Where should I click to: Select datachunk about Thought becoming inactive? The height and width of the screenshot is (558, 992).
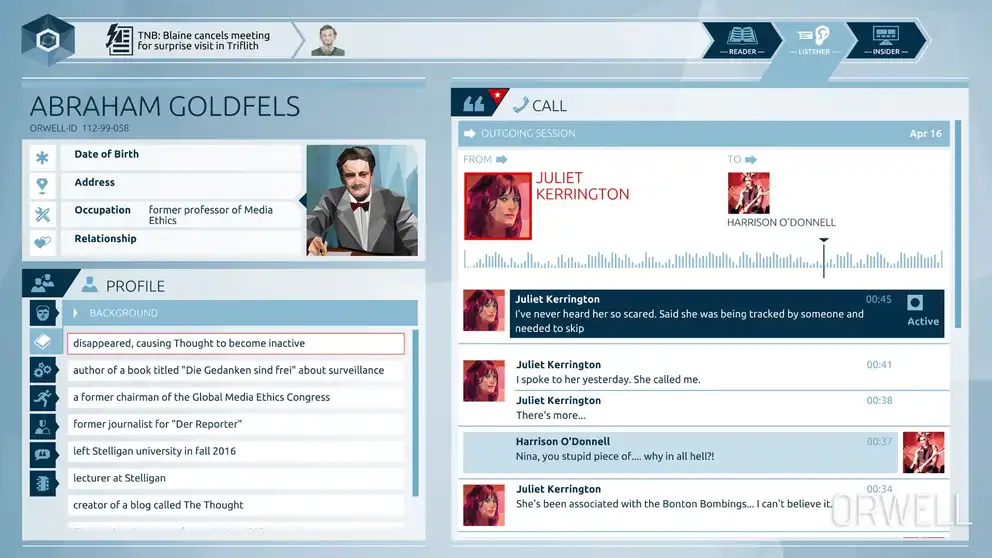click(x=236, y=343)
